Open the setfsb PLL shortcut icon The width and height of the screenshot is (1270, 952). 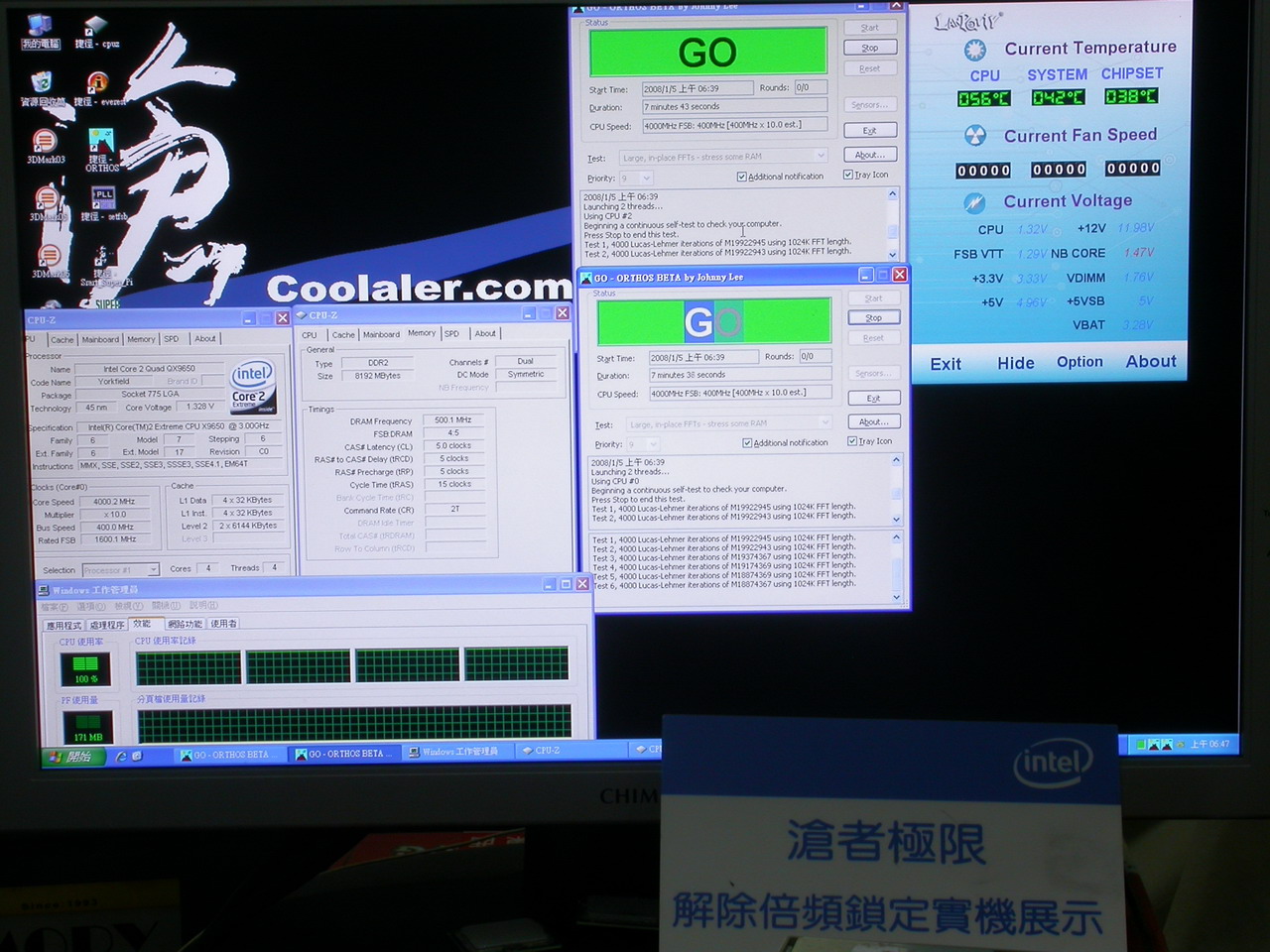point(103,203)
